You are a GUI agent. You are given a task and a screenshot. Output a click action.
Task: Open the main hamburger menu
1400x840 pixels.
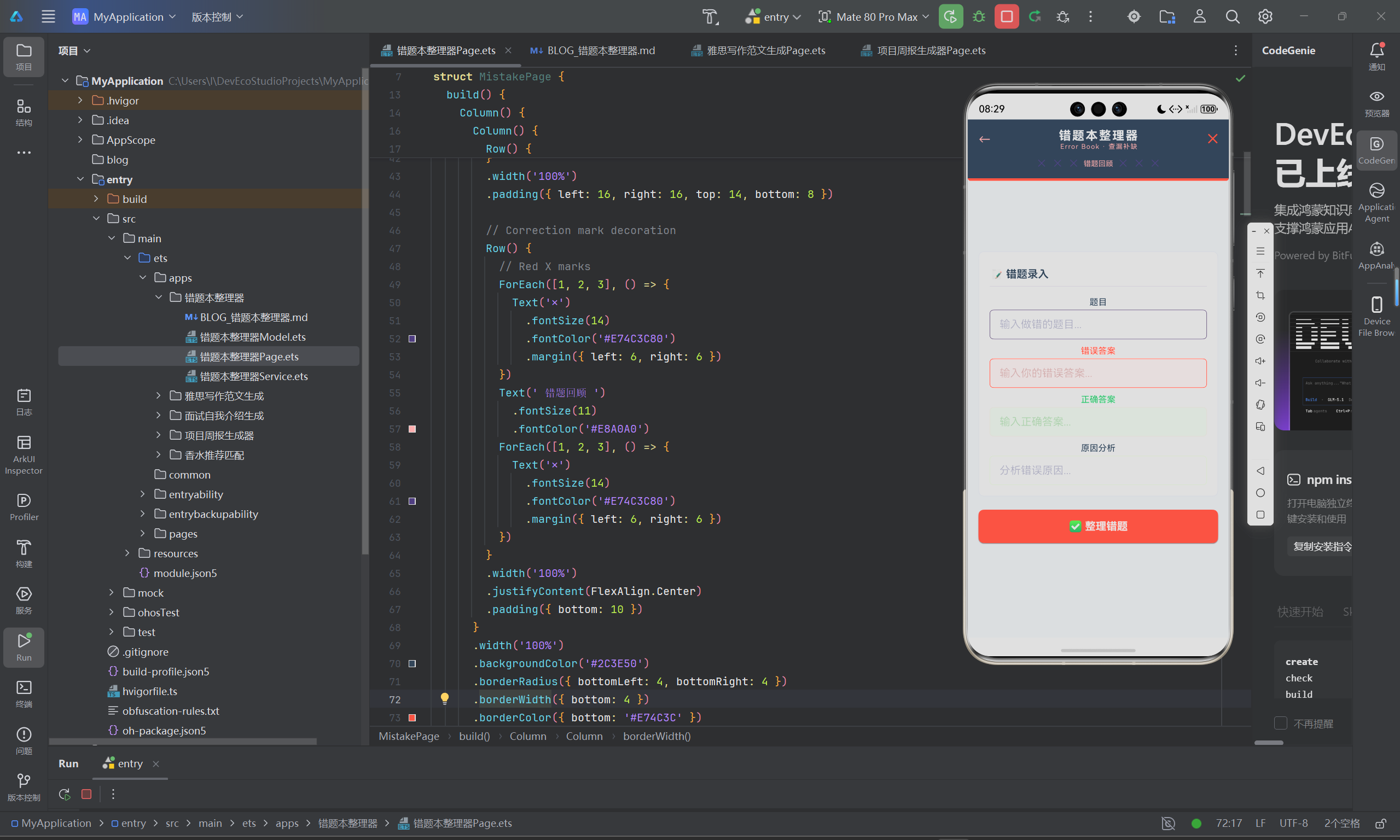click(x=48, y=17)
